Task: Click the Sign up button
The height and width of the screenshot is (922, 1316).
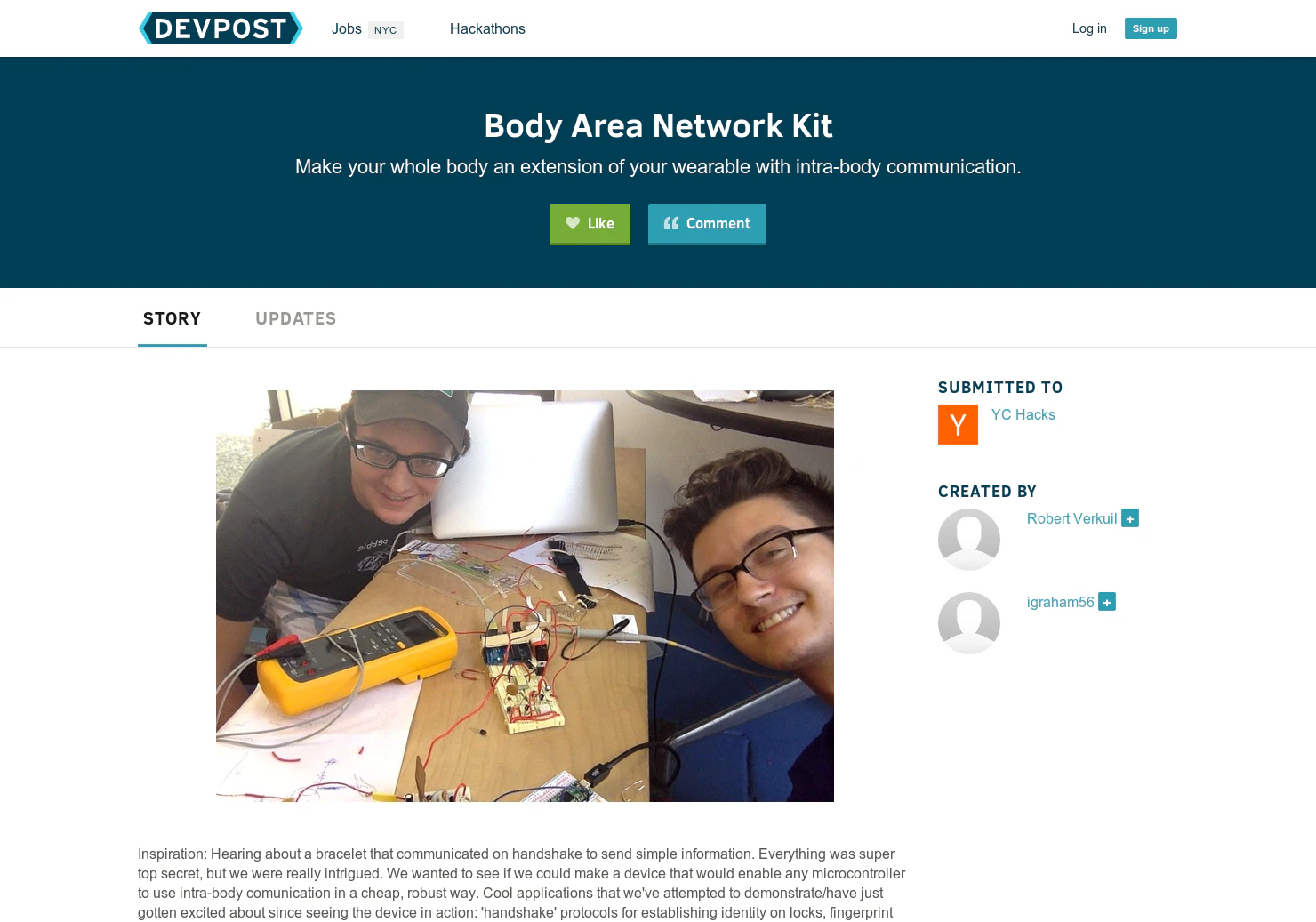Action: pos(1151,28)
